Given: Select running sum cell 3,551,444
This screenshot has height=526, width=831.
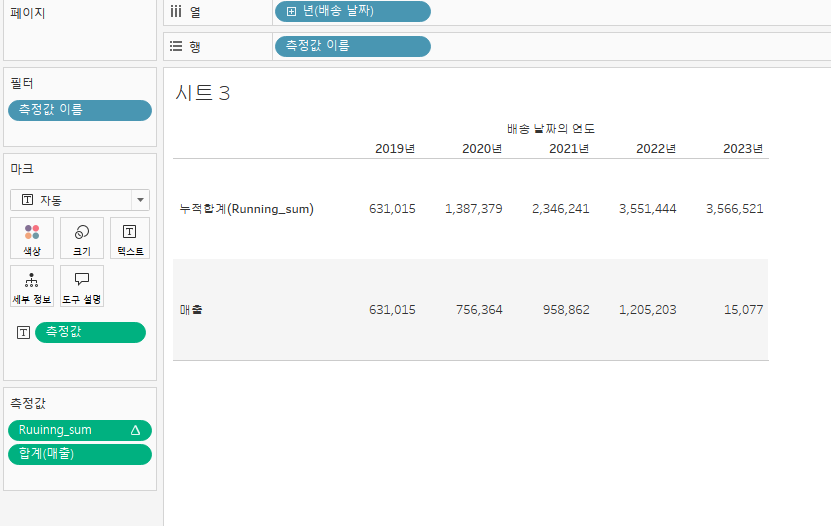Looking at the screenshot, I should pyautogui.click(x=647, y=209).
